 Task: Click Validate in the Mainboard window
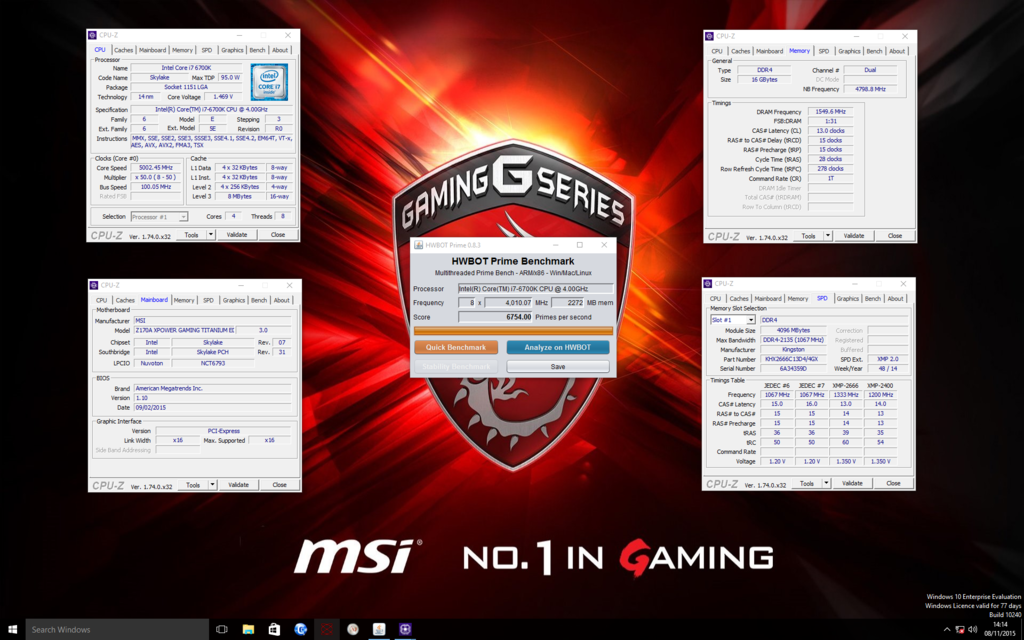click(x=238, y=485)
